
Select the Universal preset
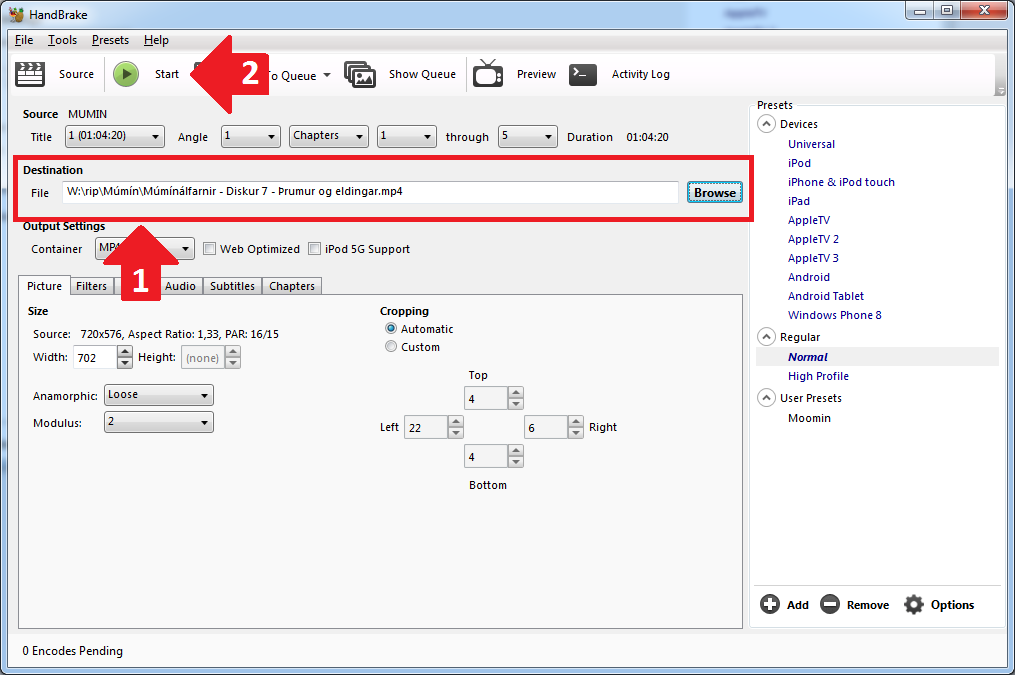(811, 144)
